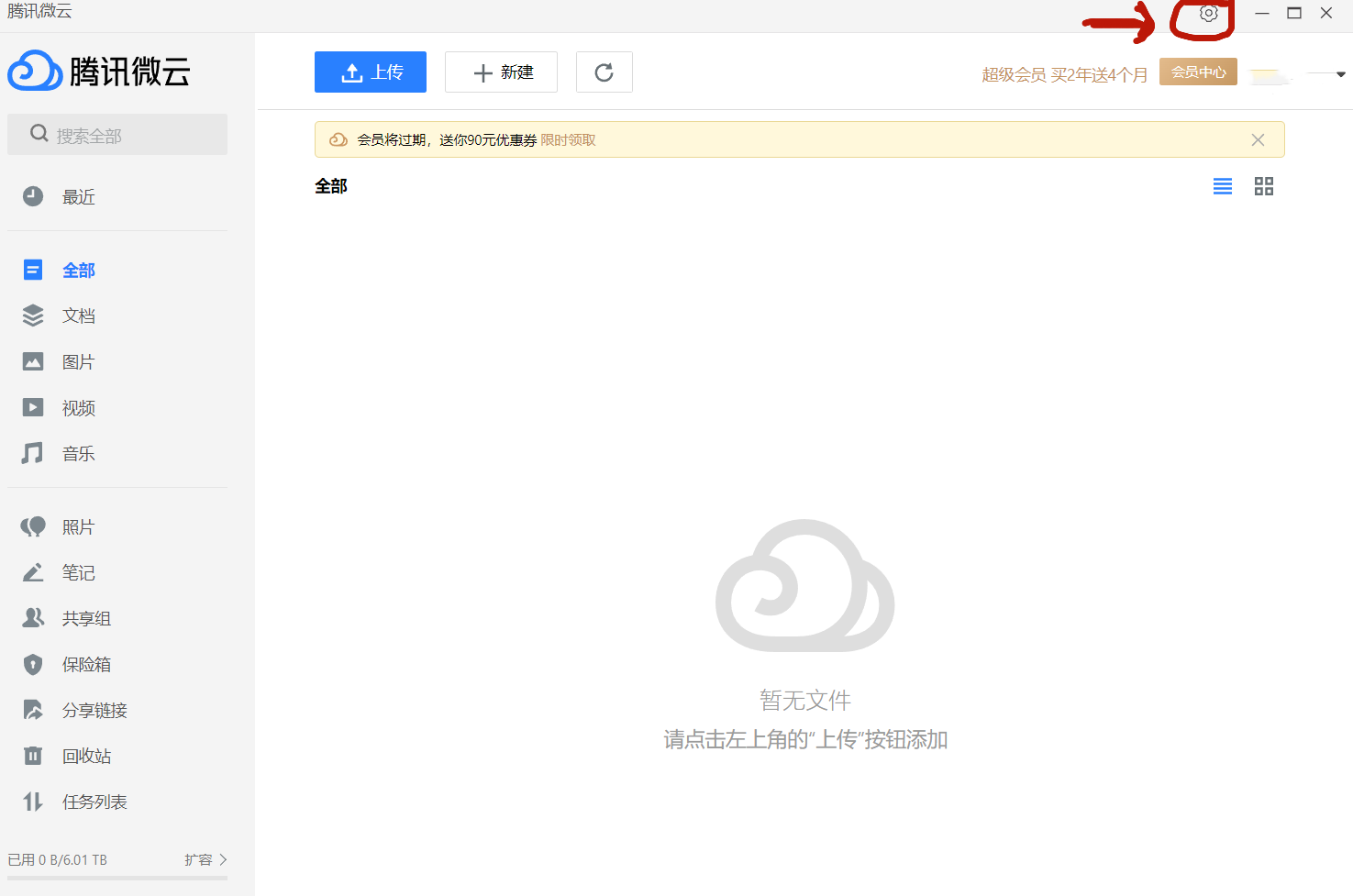Open the circled settings gear
The image size is (1353, 896).
(1207, 15)
